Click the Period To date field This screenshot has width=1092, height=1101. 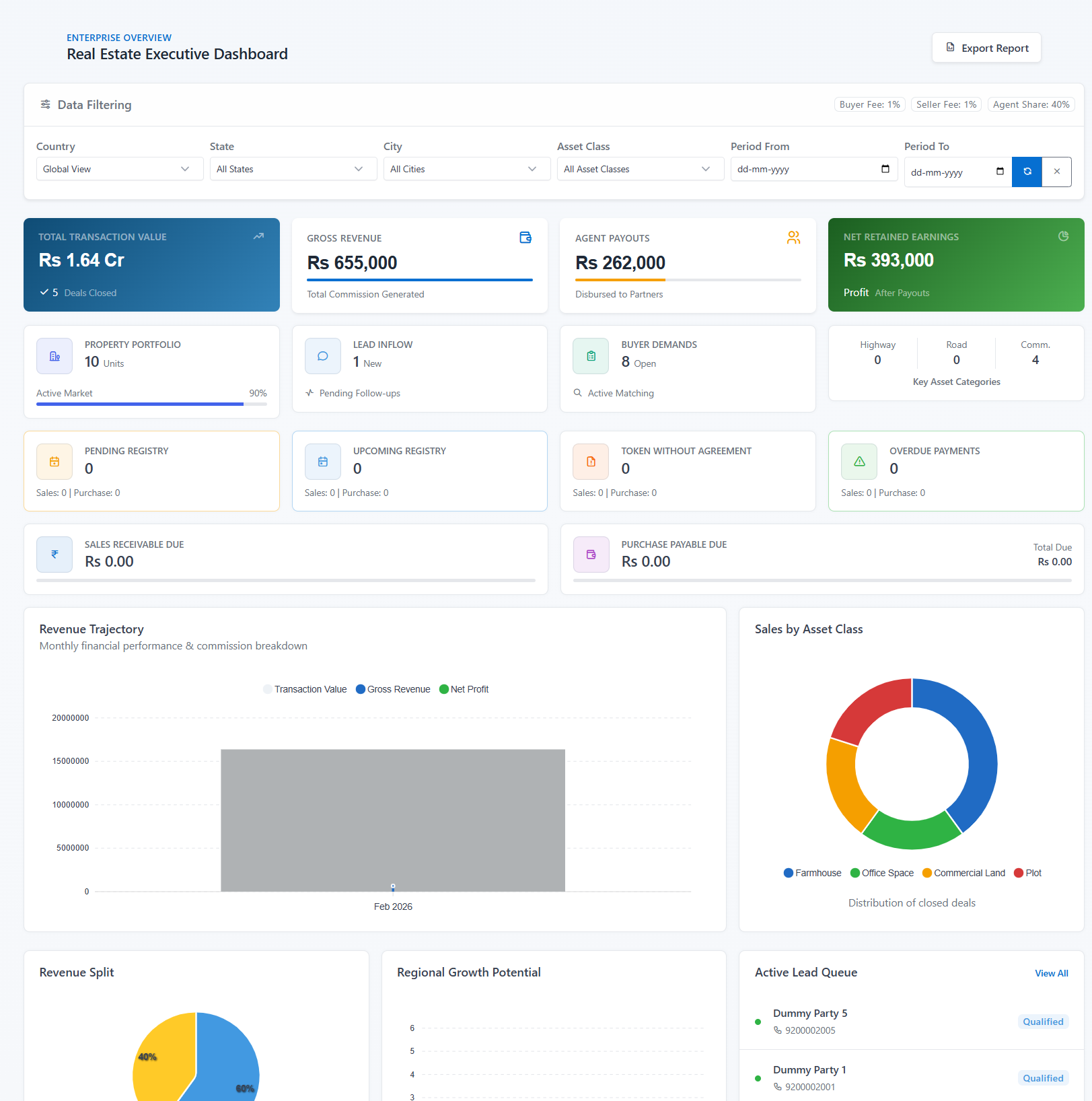[x=958, y=172]
